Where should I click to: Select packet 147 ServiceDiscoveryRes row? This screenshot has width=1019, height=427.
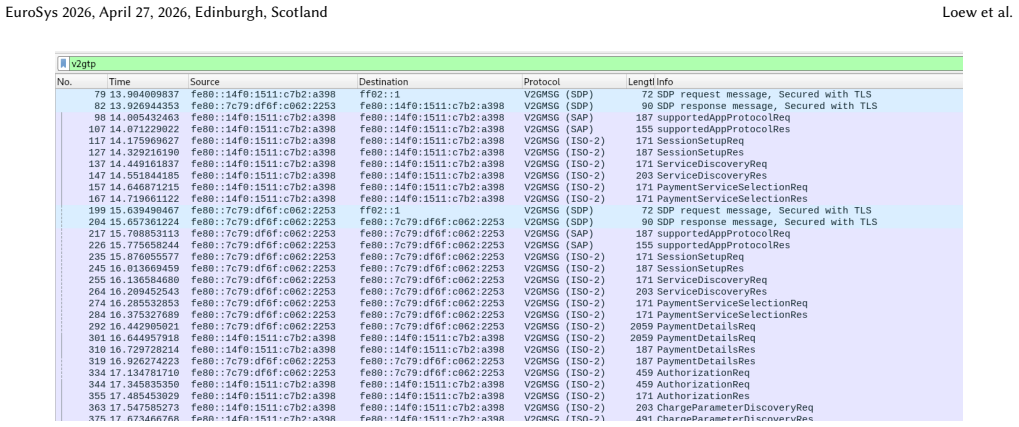click(509, 175)
